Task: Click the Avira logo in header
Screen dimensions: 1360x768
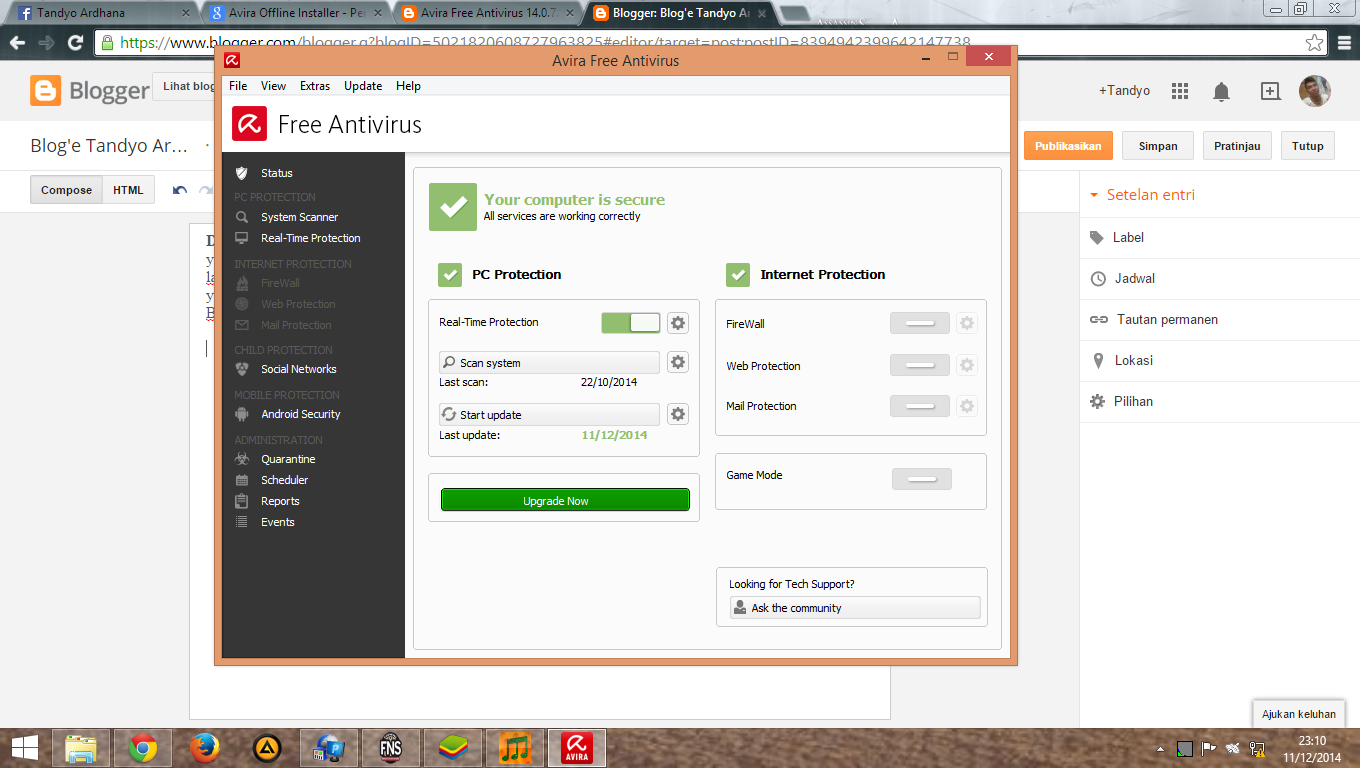Action: (x=249, y=124)
